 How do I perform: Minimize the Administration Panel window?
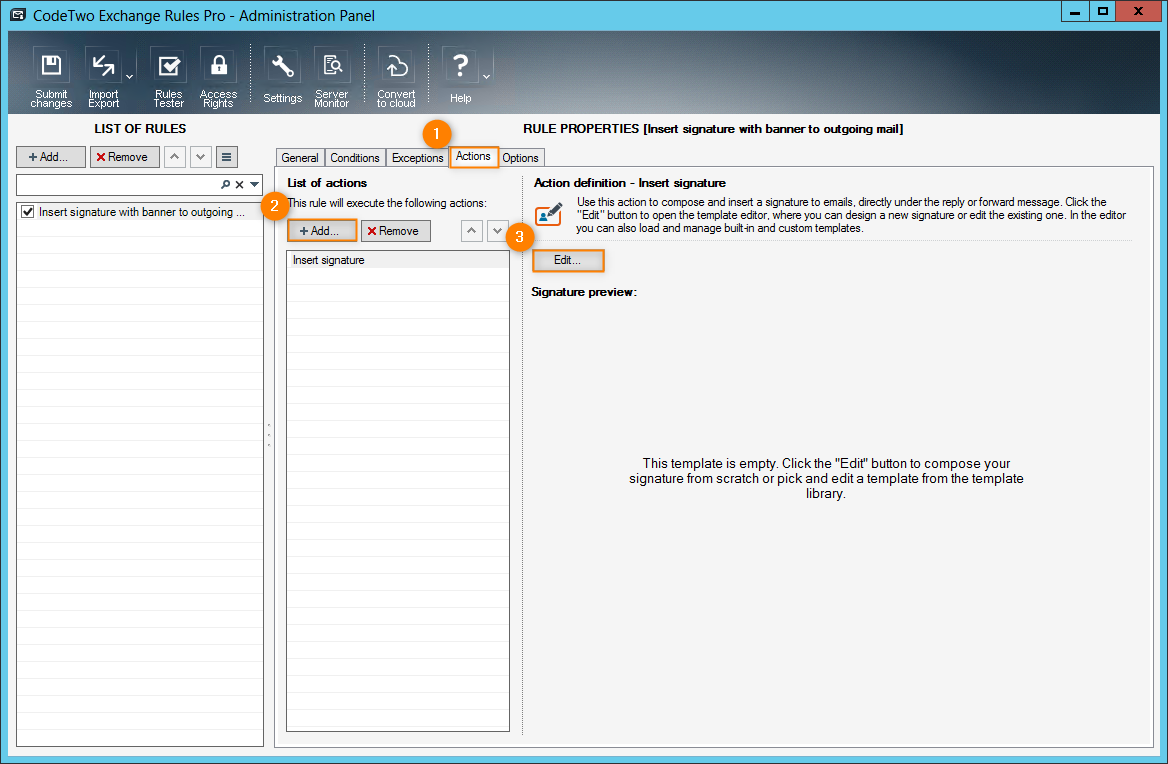point(1074,12)
